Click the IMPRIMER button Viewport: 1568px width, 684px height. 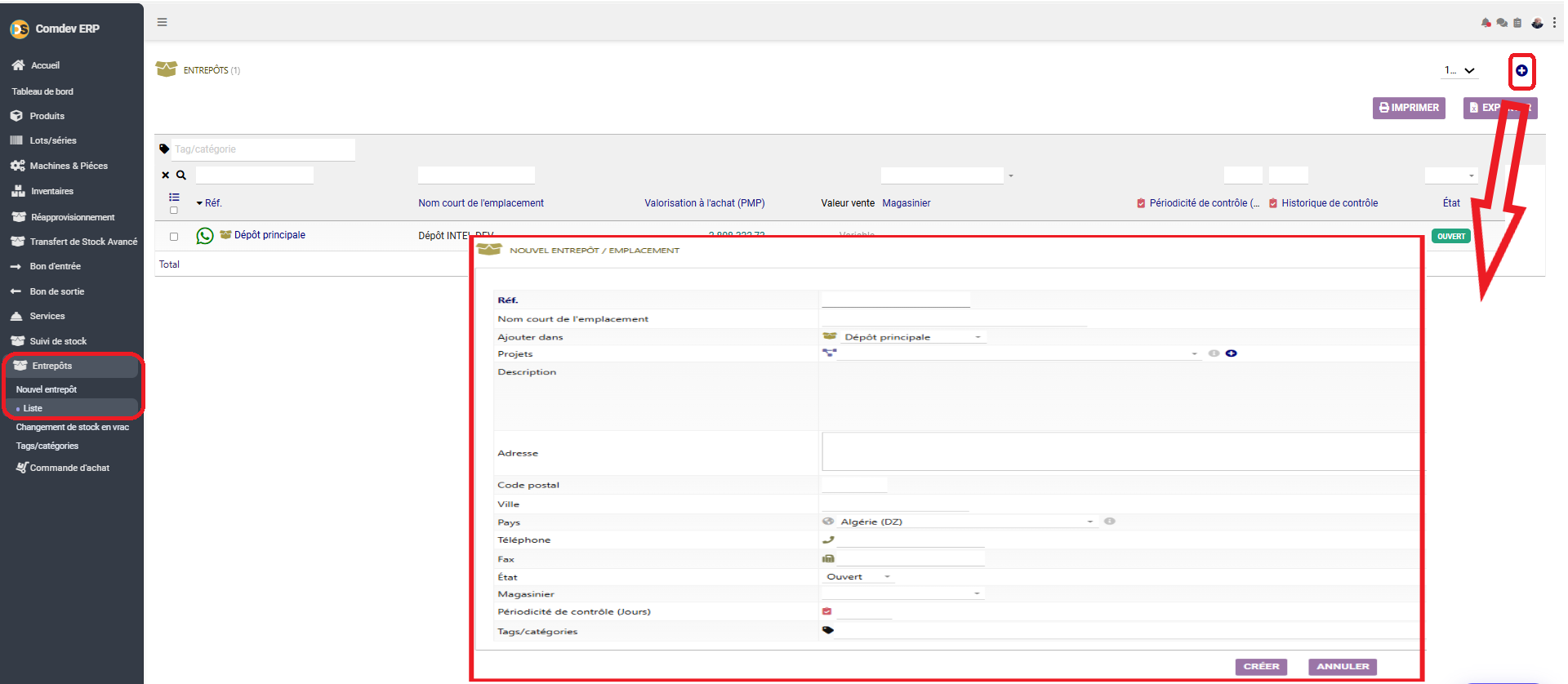click(x=1409, y=108)
